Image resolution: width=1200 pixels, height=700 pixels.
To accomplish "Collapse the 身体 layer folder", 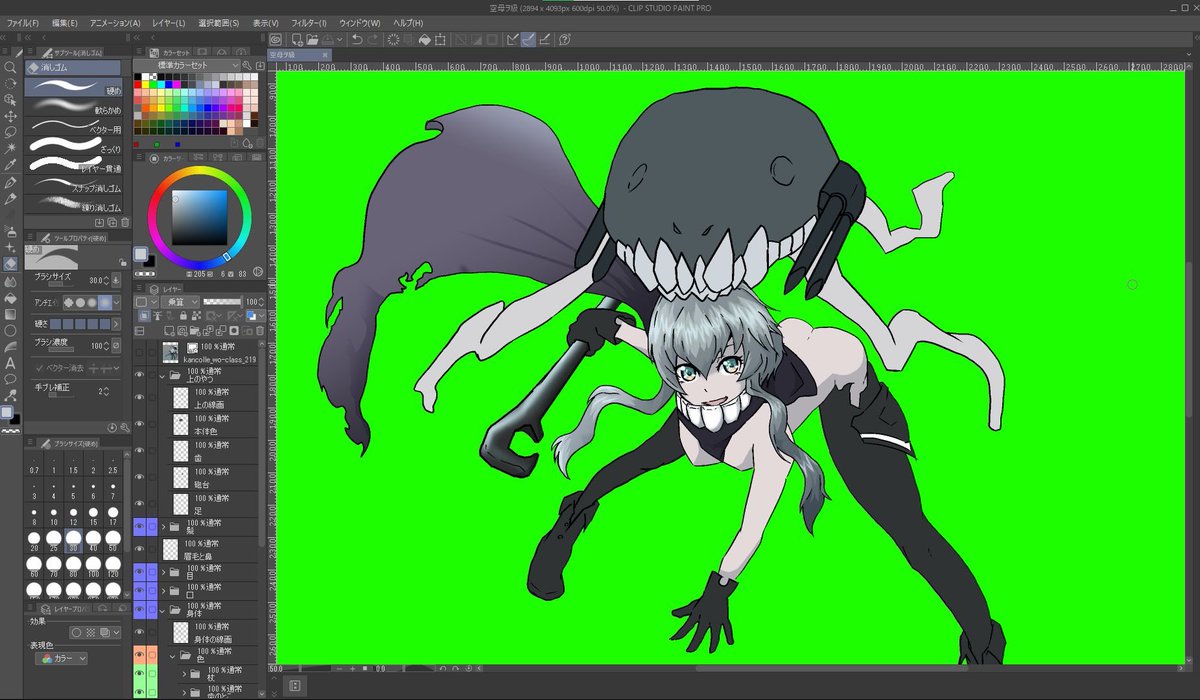I will coord(163,610).
